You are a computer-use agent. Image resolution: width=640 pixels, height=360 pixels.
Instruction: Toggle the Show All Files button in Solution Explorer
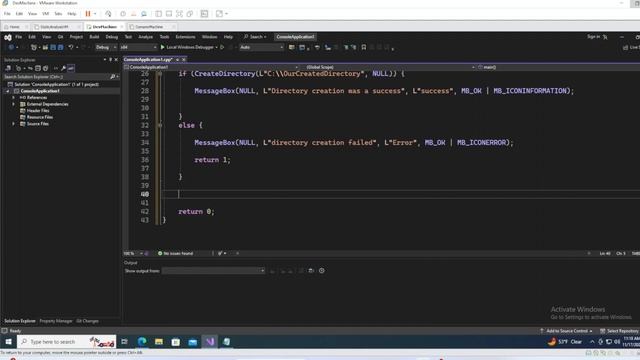[45, 68]
